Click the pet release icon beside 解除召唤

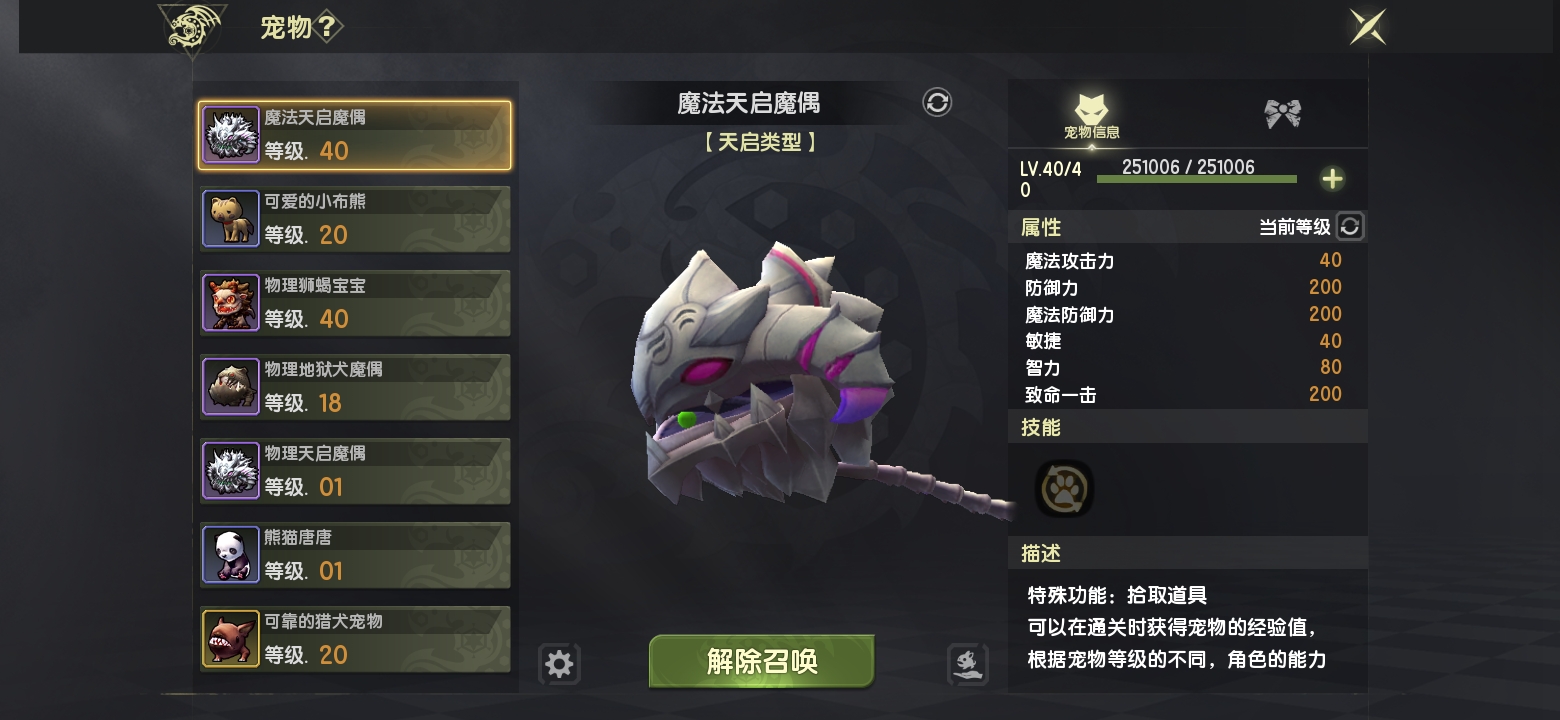click(967, 664)
